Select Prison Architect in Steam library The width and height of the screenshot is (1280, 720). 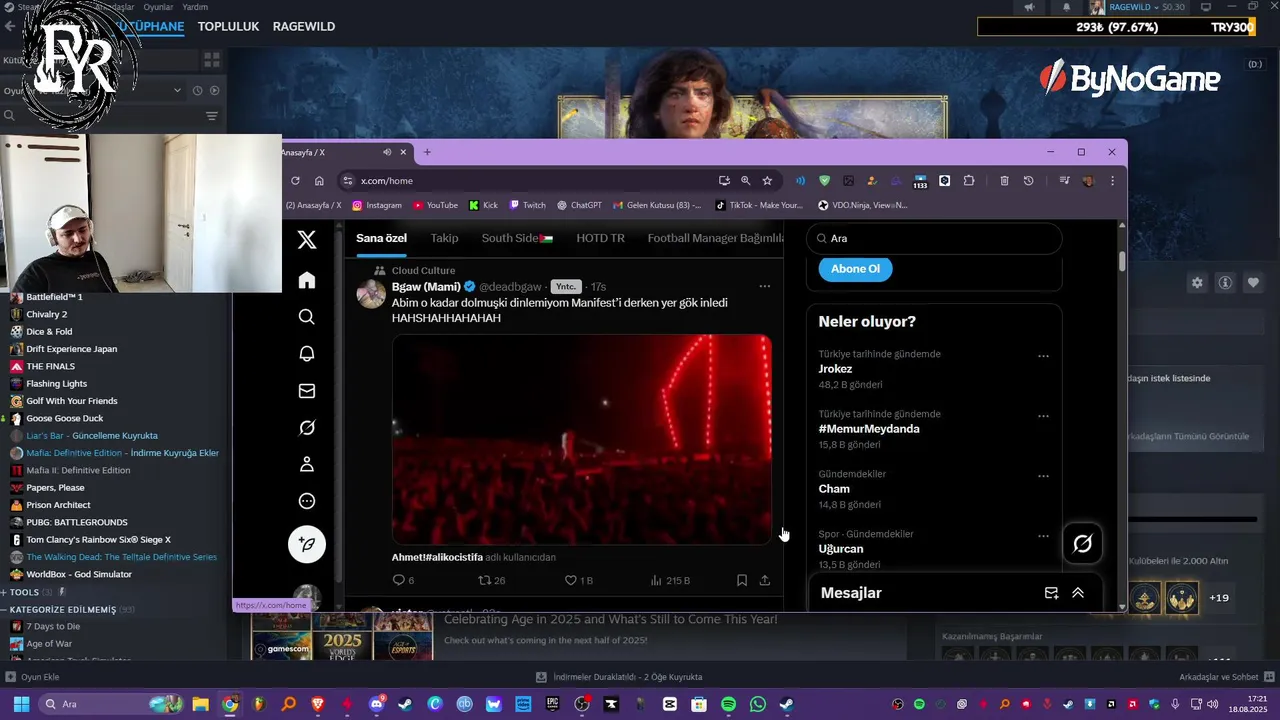pyautogui.click(x=58, y=505)
